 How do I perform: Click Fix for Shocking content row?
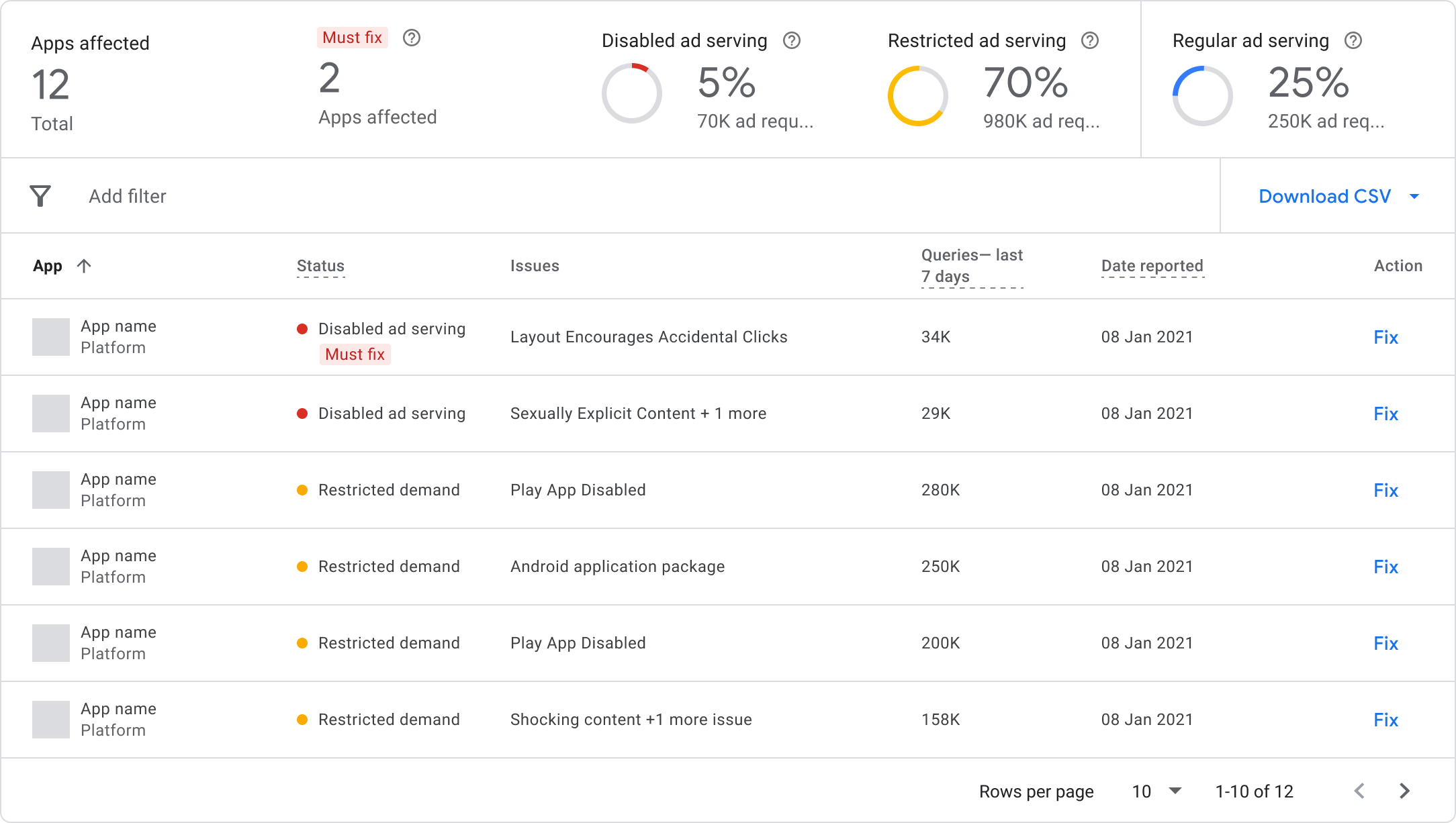pos(1385,720)
